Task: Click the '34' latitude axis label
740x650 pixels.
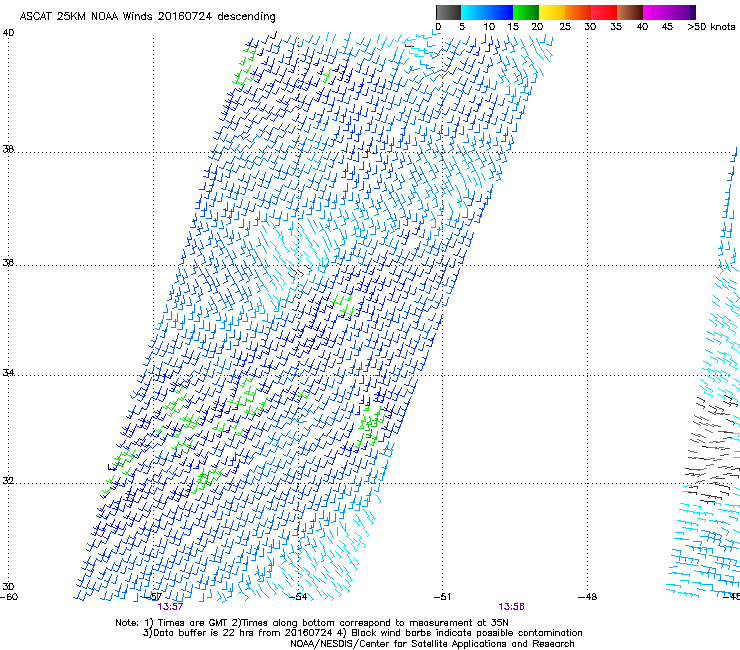Action: 8,373
